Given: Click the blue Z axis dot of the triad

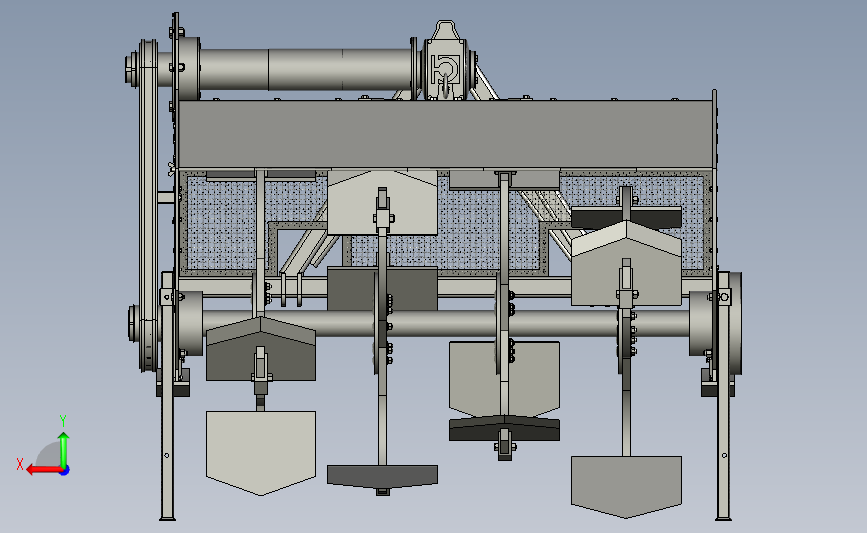Looking at the screenshot, I should [x=65, y=470].
